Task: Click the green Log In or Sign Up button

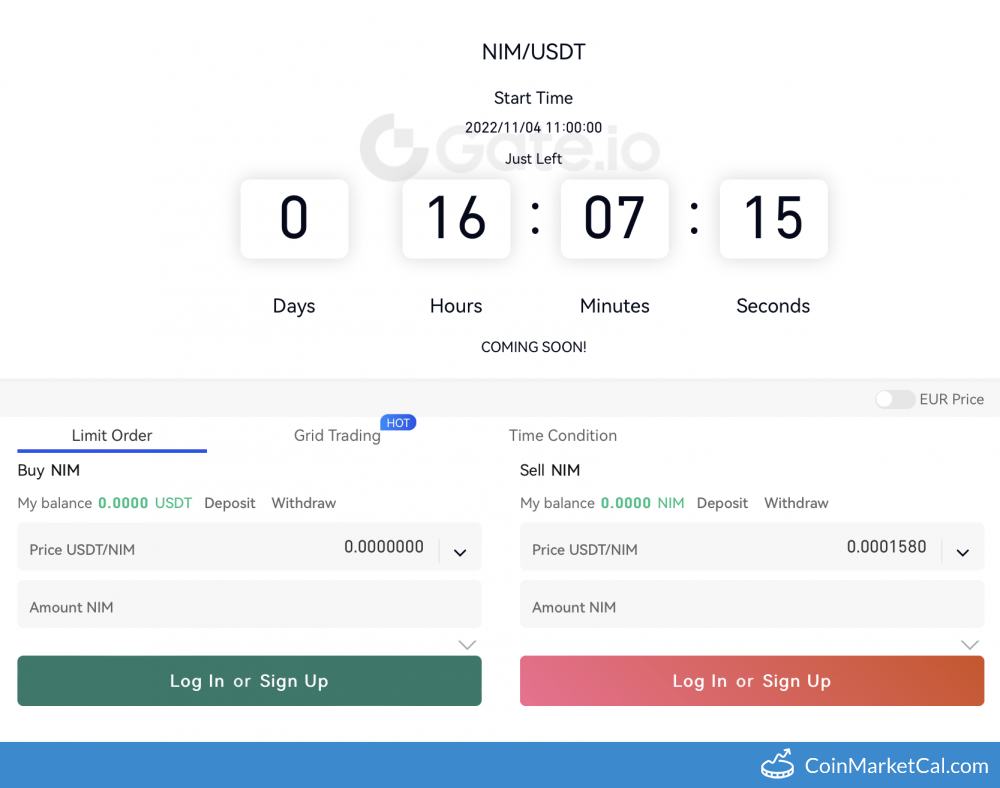Action: point(249,681)
